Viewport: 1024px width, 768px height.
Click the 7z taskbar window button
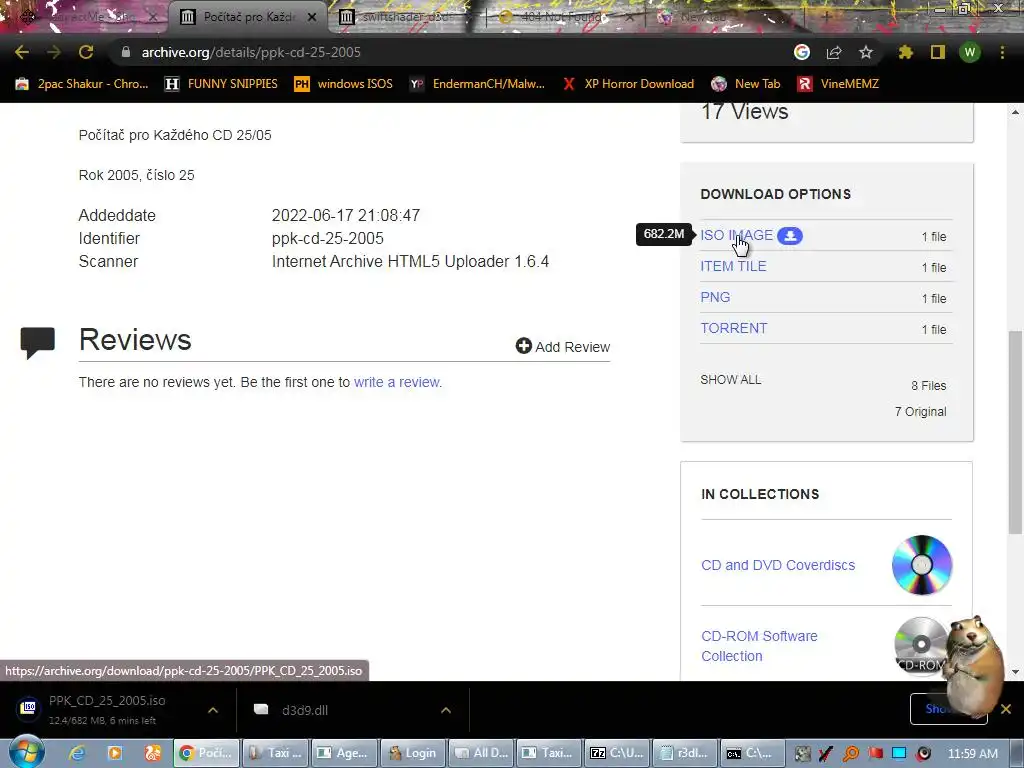pyautogui.click(x=617, y=753)
